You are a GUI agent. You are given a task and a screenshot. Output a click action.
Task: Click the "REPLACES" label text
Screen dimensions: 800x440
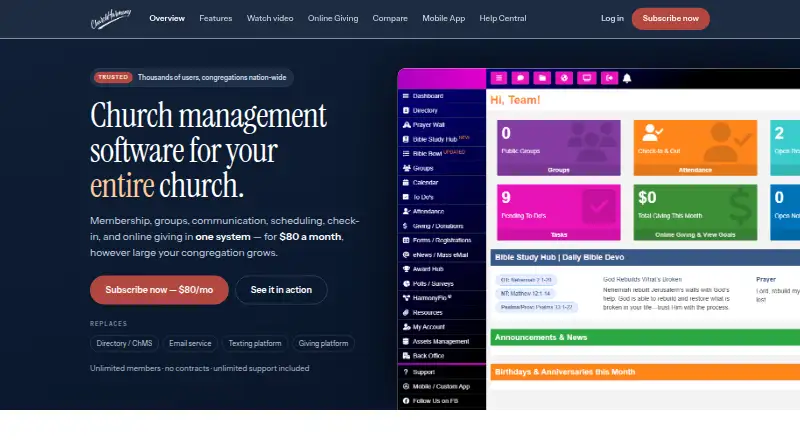point(108,324)
